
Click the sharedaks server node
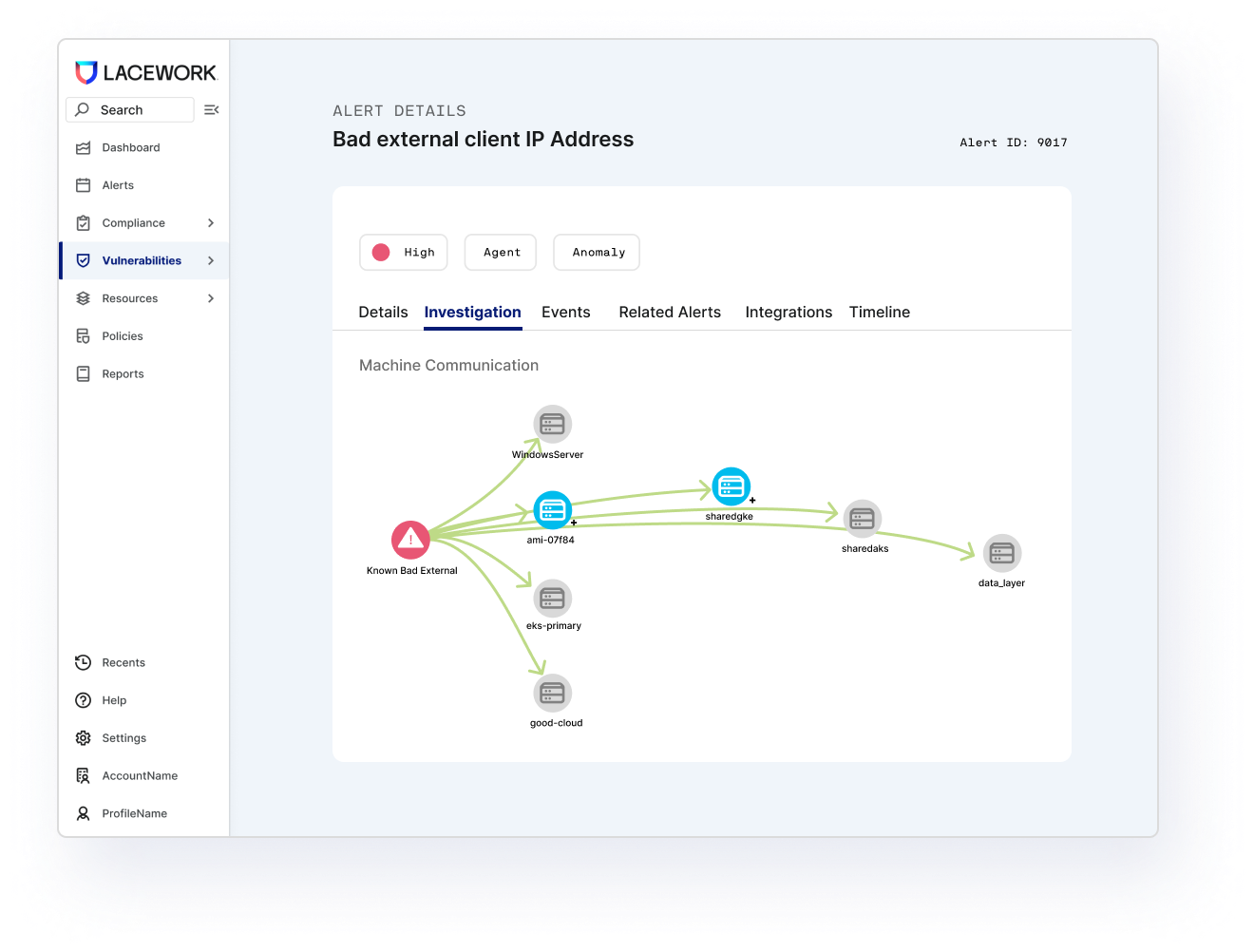coord(862,519)
